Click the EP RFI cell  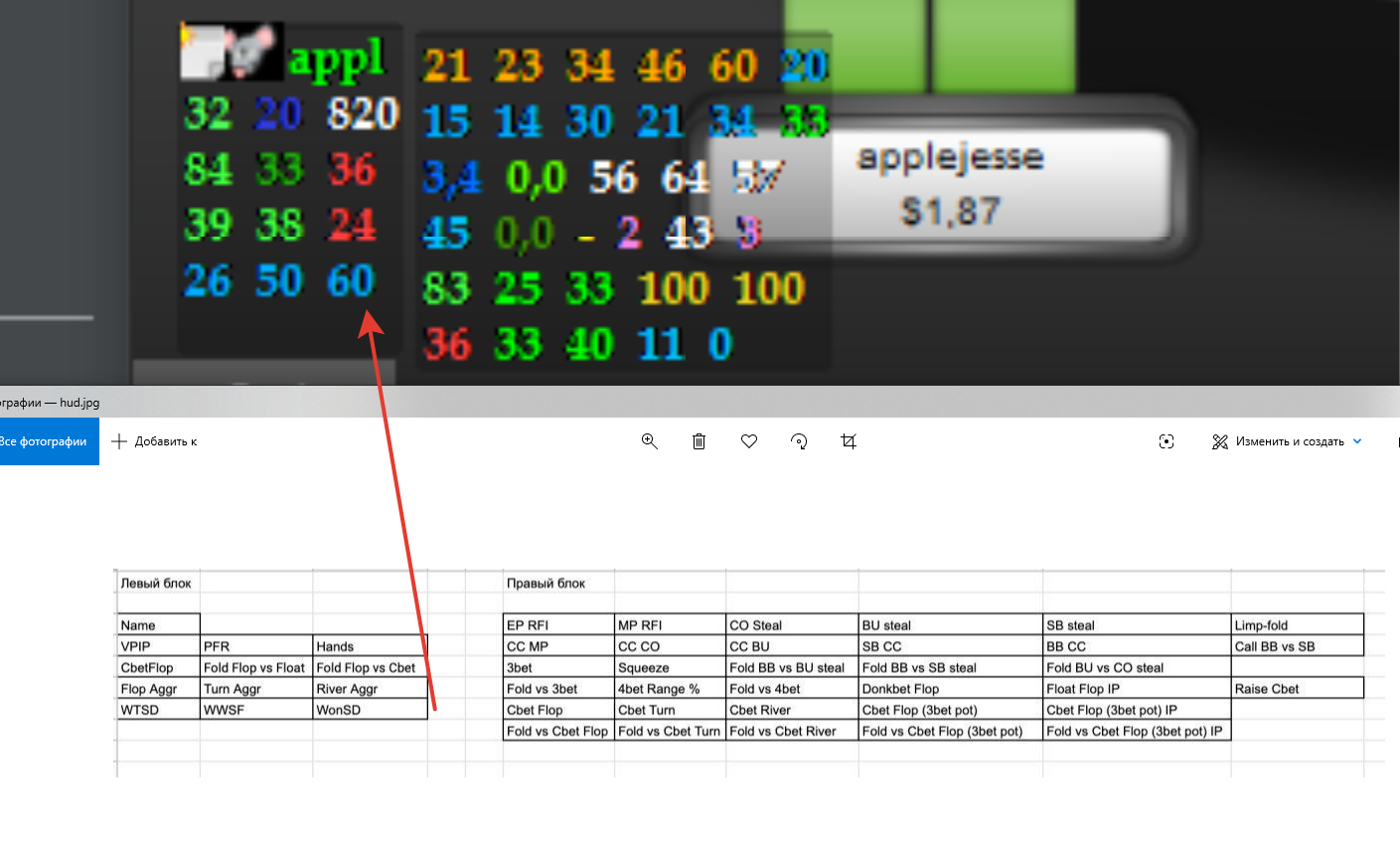click(558, 625)
